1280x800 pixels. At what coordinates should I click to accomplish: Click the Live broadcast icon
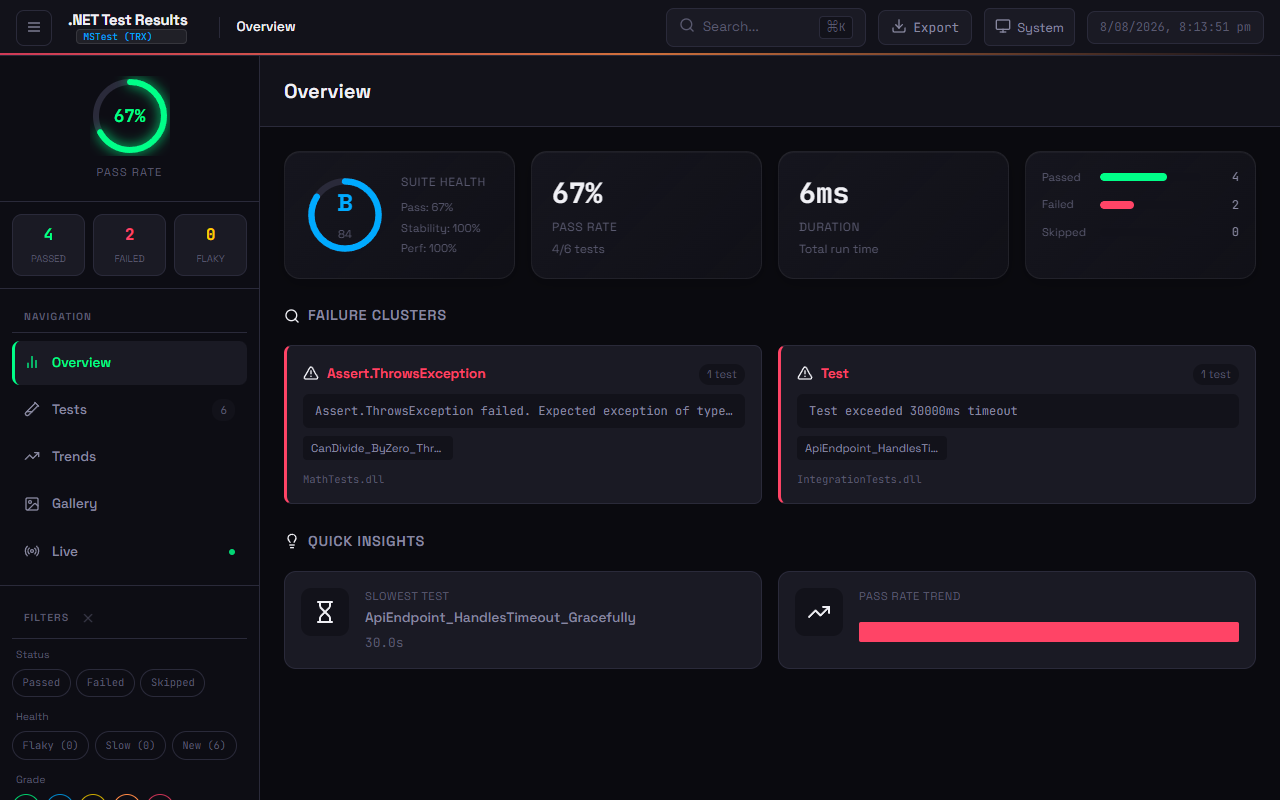32,551
